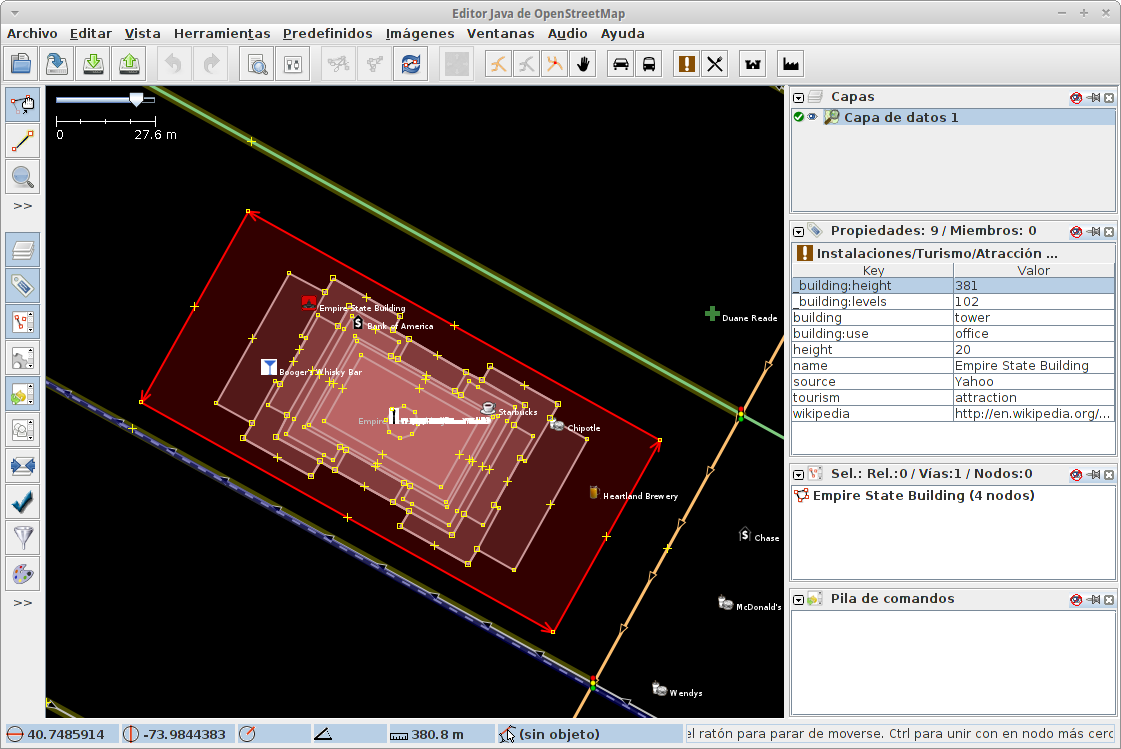1121x749 pixels.
Task: Toggle active checkmark of Capa de datos 1
Action: click(799, 117)
